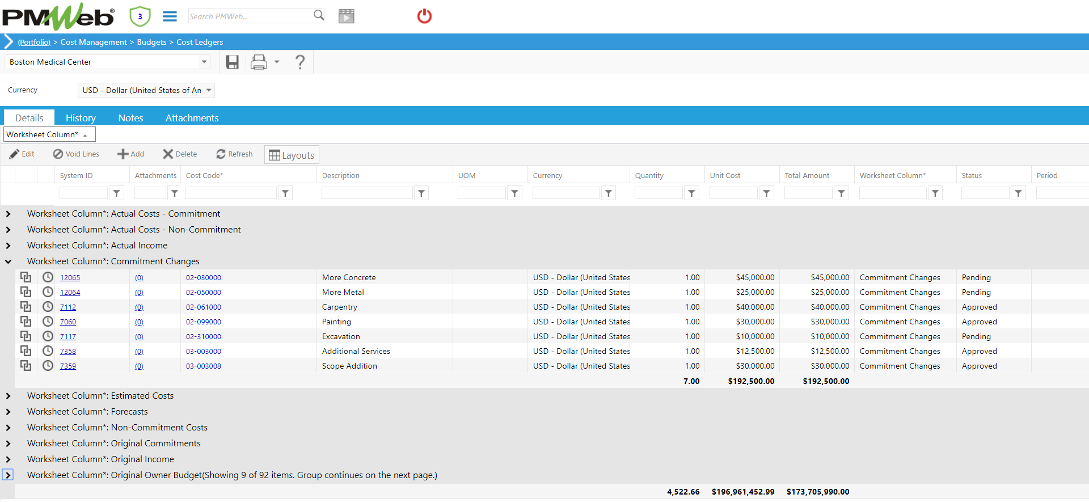Click the Delete button
1089x502 pixels.
pyautogui.click(x=180, y=154)
